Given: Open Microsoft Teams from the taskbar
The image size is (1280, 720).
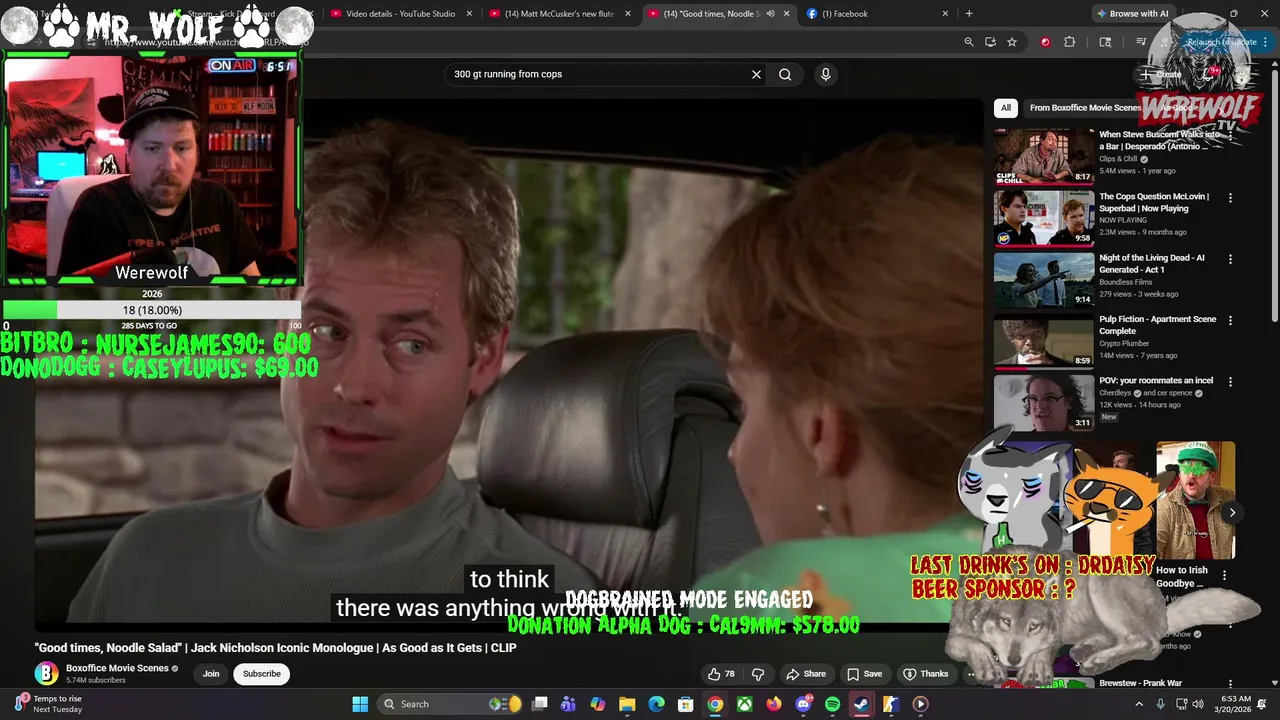Looking at the screenshot, I should click(568, 704).
